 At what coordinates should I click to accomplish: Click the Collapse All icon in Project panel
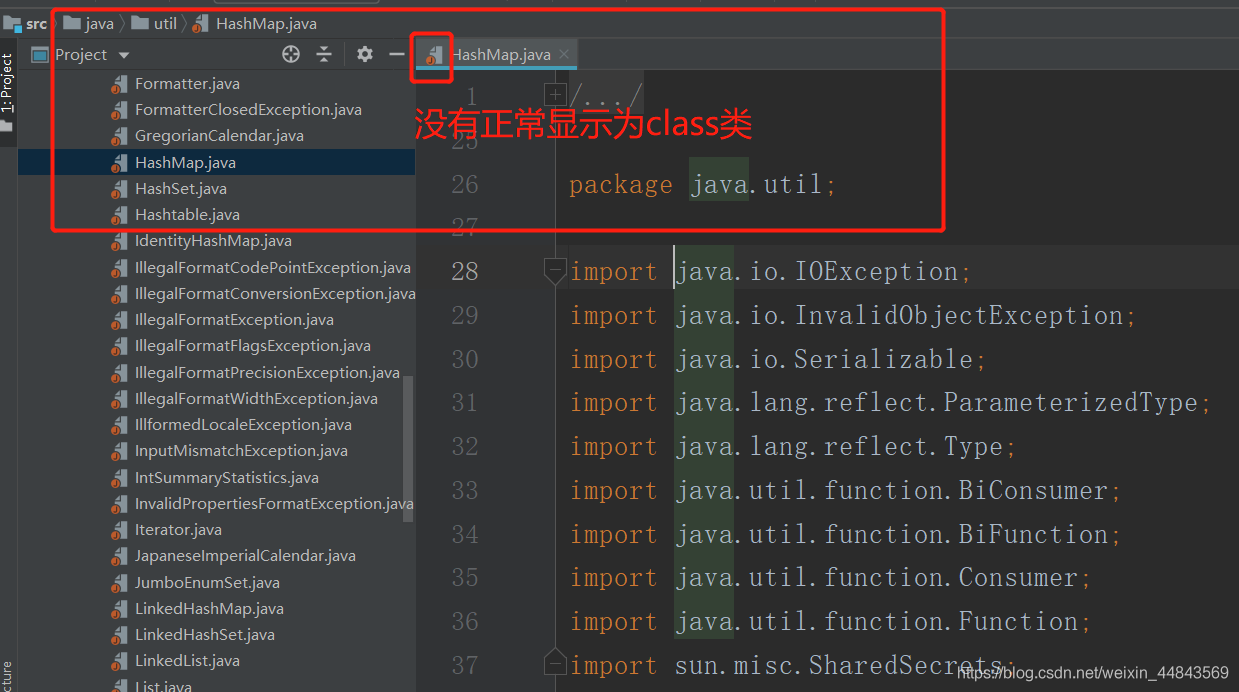324,54
